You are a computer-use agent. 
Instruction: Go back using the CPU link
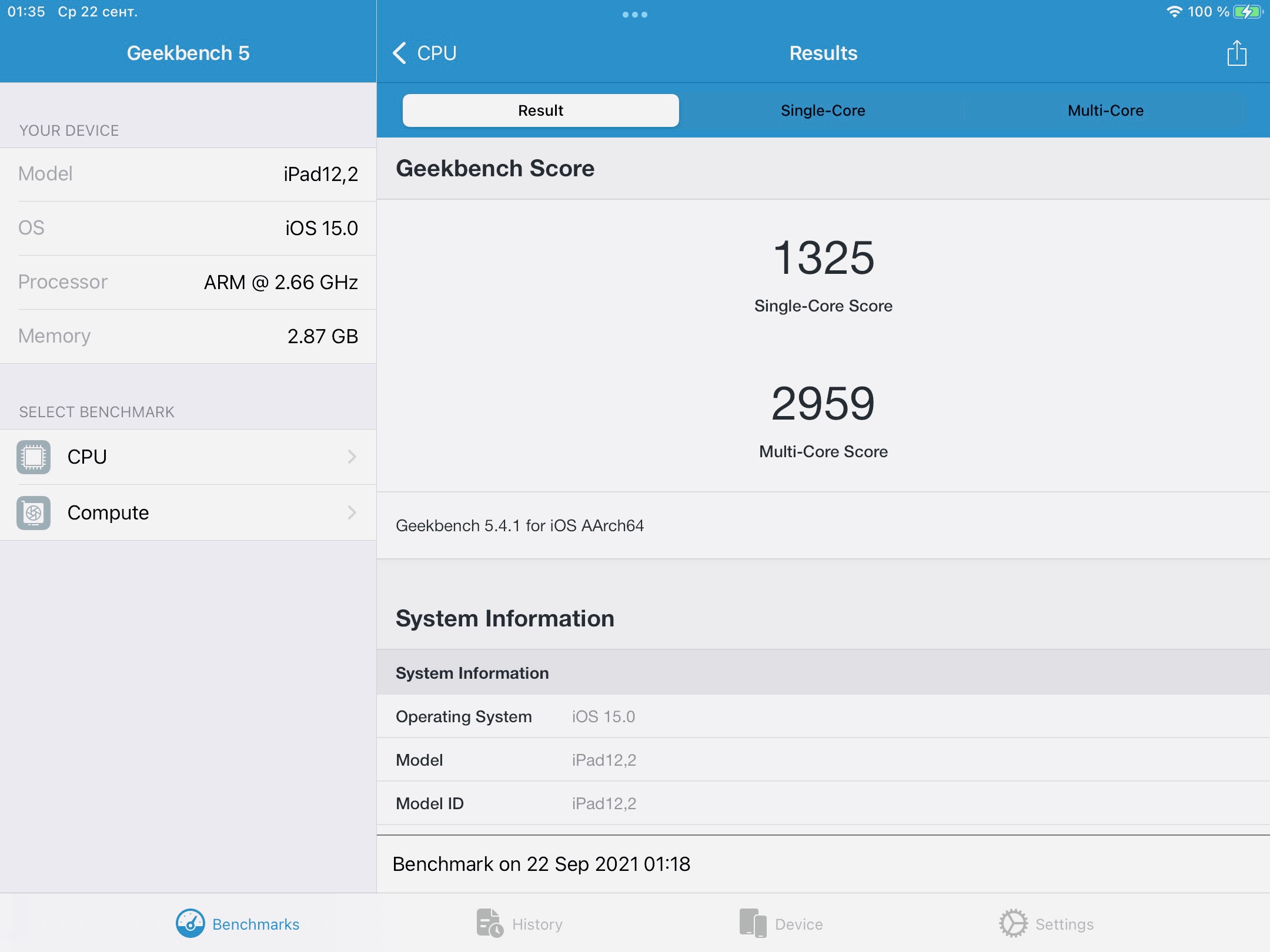tap(436, 53)
